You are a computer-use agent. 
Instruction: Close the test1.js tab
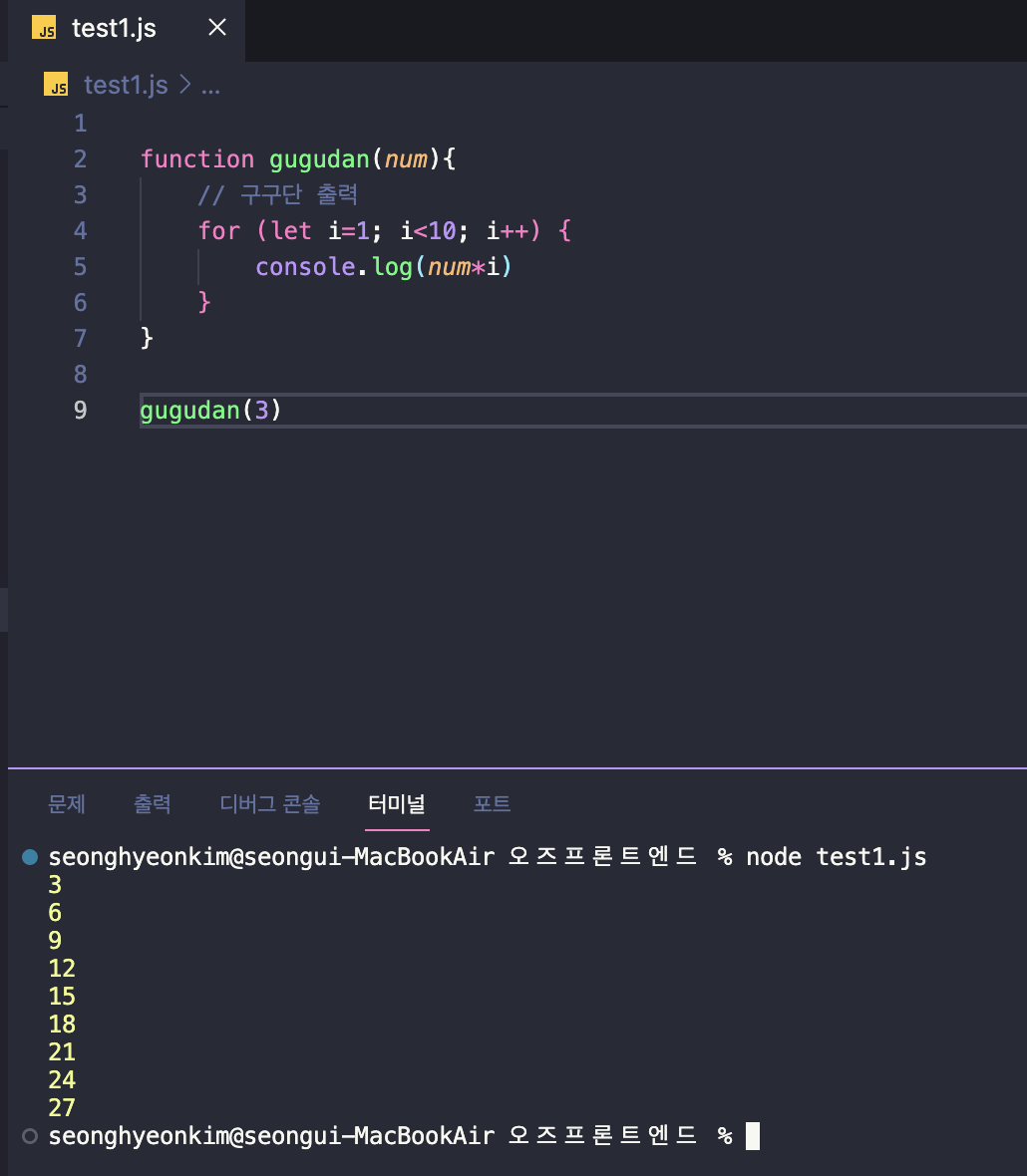(216, 28)
